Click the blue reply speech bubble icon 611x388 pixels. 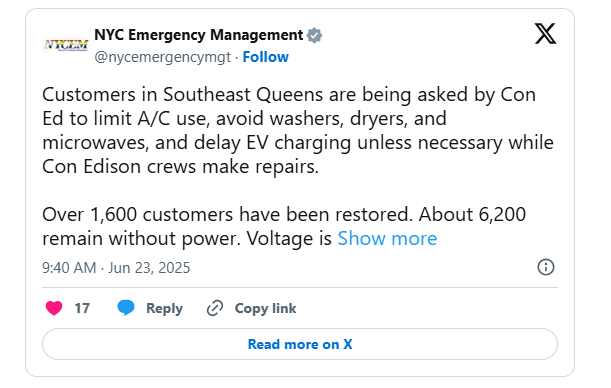pos(126,308)
